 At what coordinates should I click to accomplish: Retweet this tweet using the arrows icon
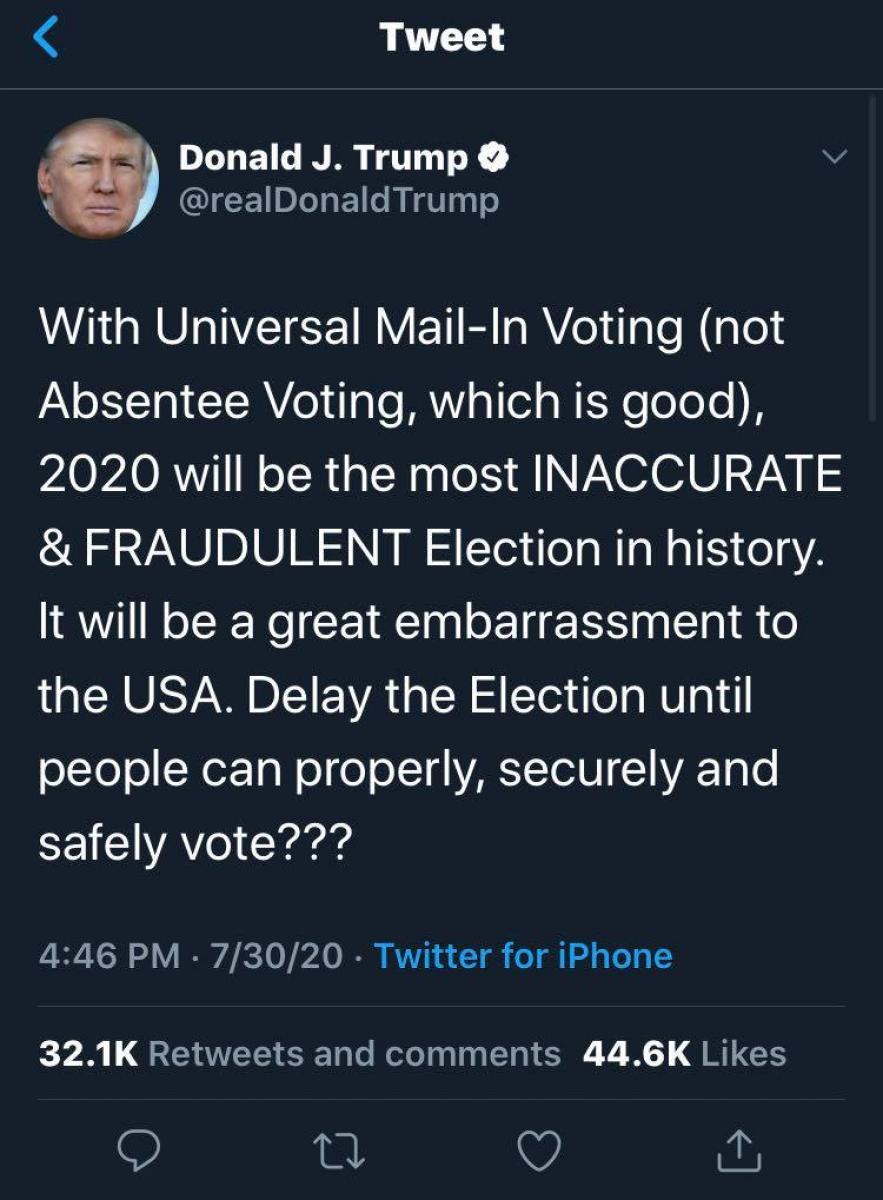click(x=341, y=1153)
